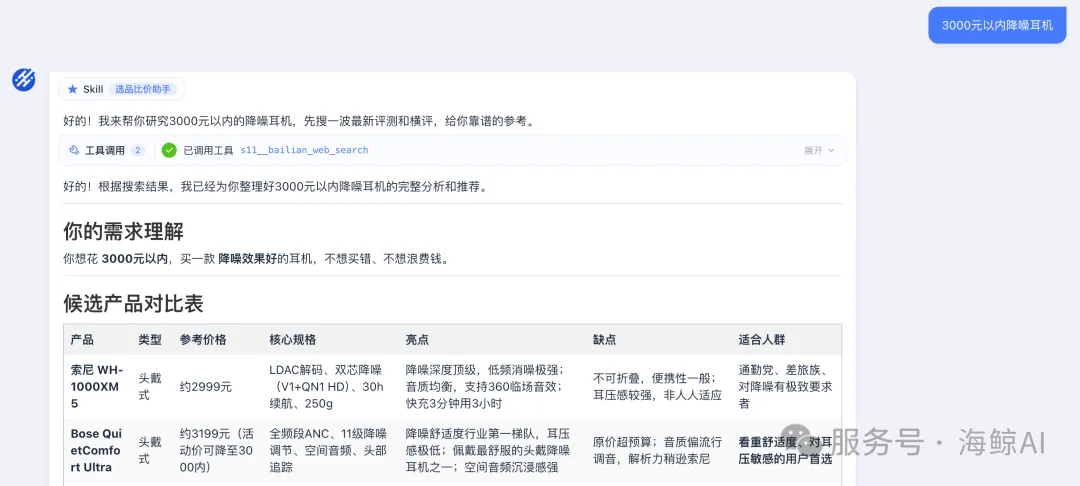Click the 适合人群 column header
This screenshot has width=1080, height=486.
pos(762,339)
